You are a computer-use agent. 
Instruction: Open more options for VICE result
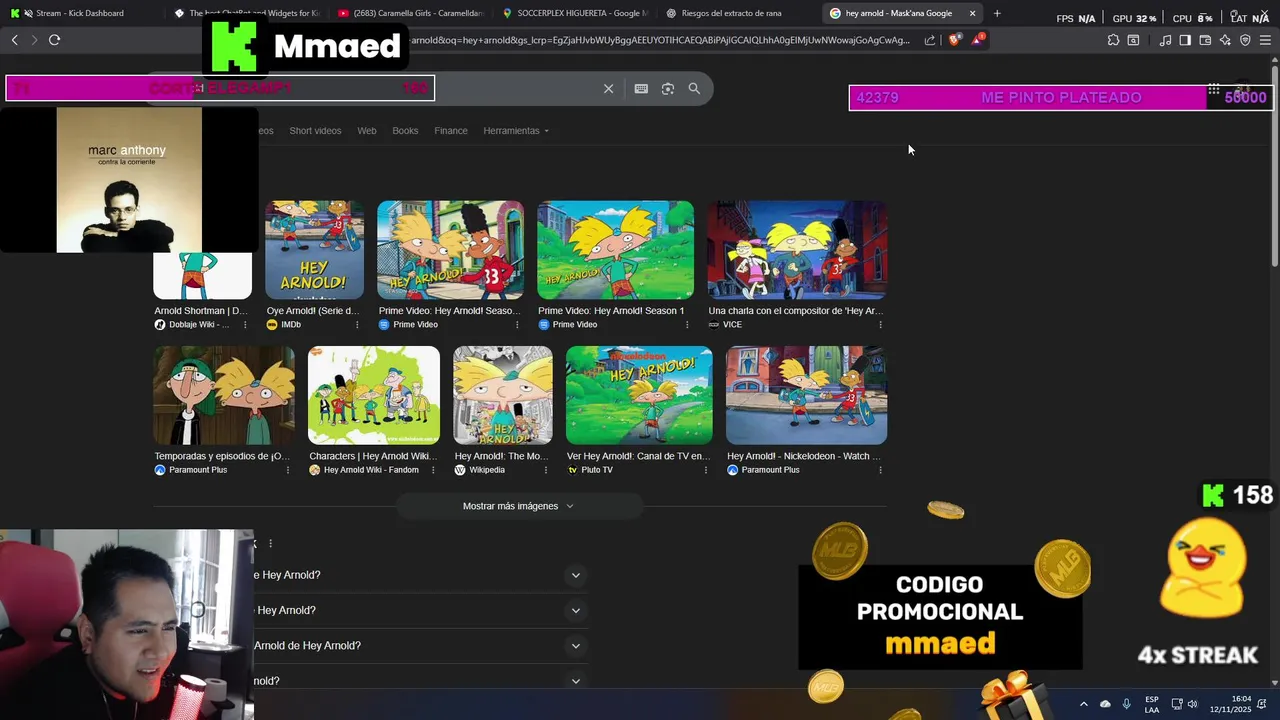[x=880, y=325]
